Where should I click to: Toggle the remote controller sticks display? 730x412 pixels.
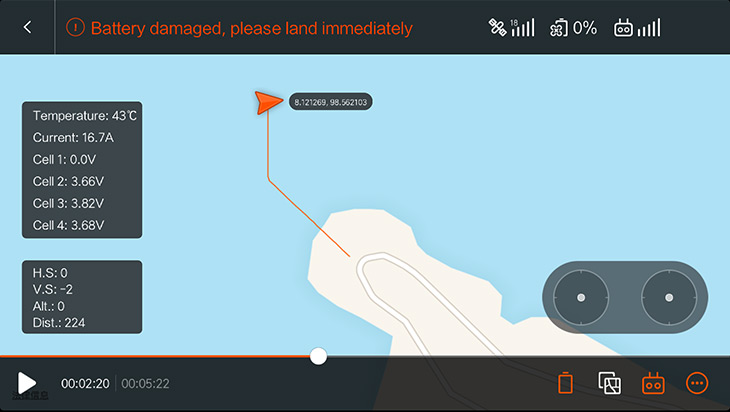coord(653,383)
